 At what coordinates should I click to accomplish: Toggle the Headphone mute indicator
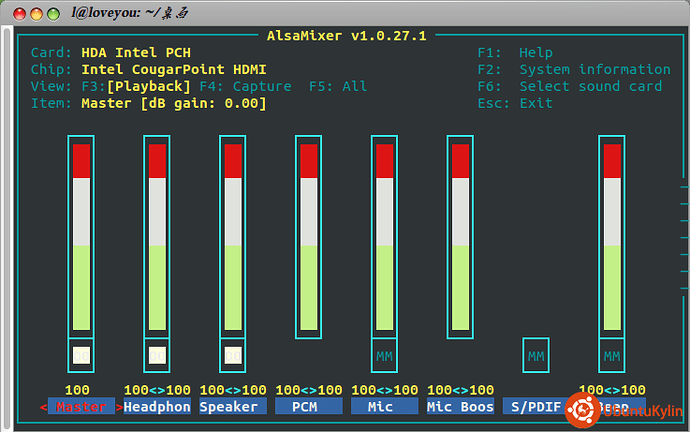click(x=157, y=355)
